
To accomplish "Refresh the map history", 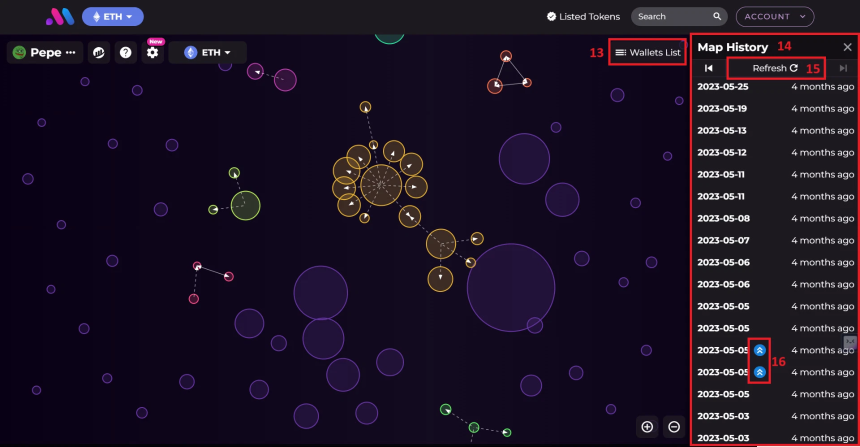I will click(775, 68).
